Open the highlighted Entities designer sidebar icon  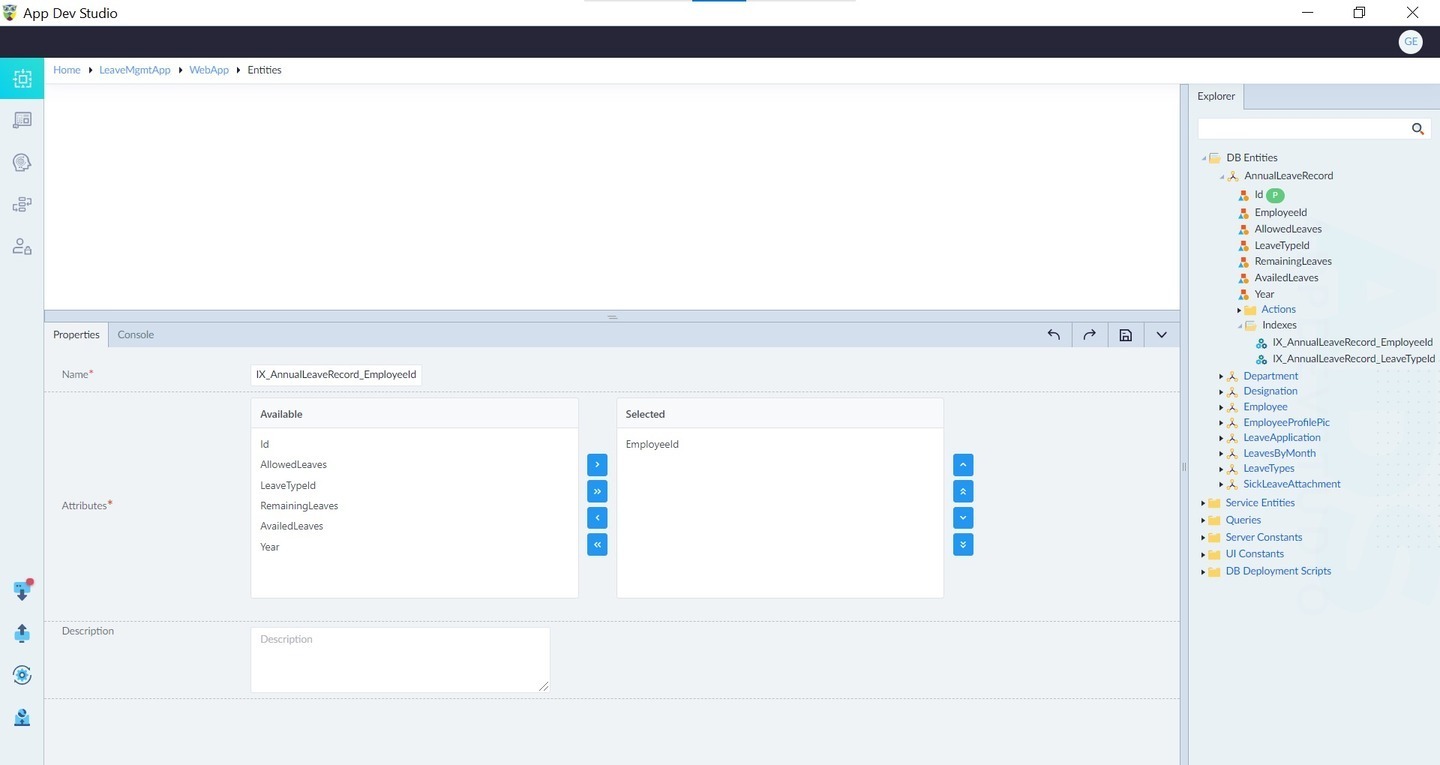[x=22, y=78]
